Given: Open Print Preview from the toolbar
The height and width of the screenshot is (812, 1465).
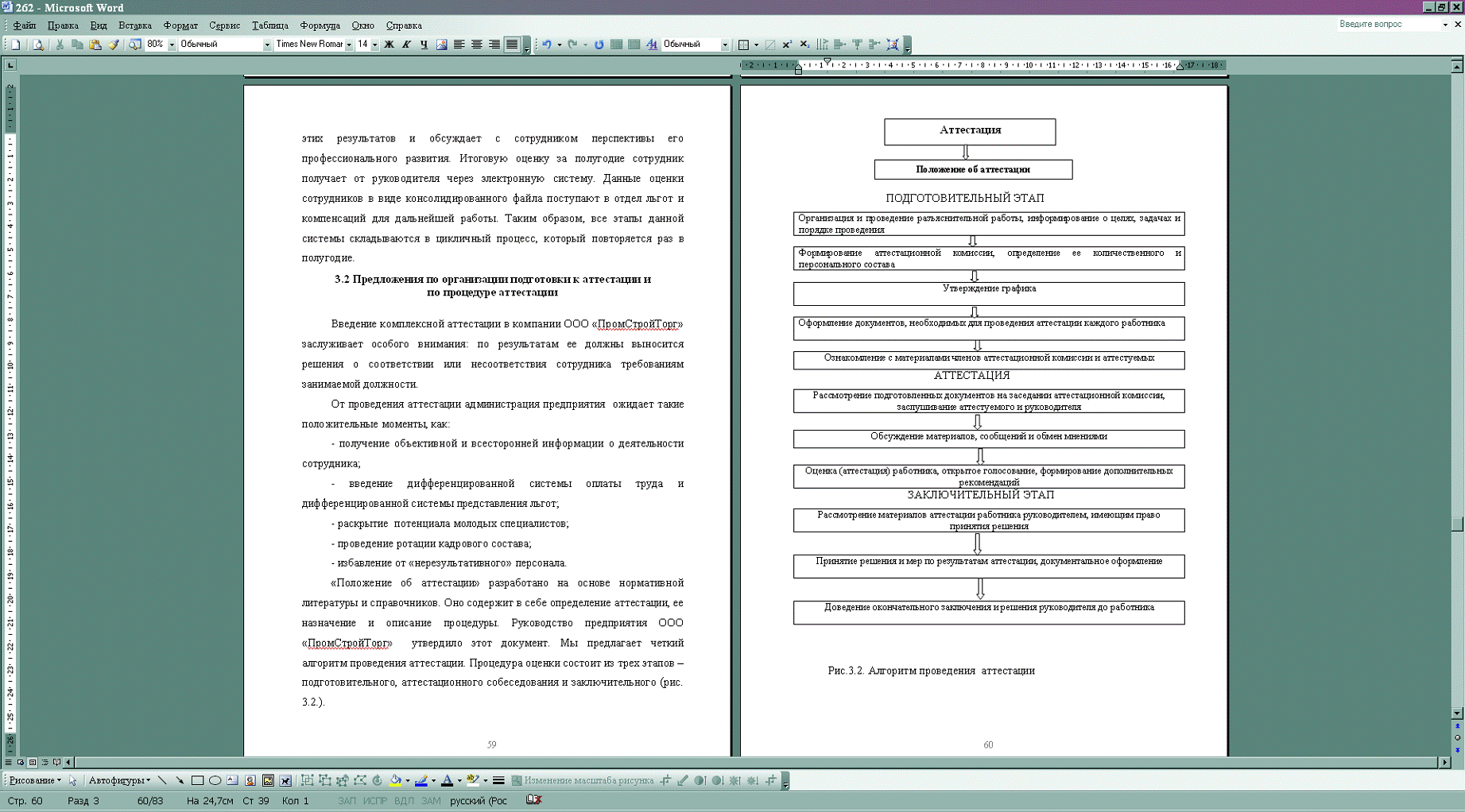Looking at the screenshot, I should (38, 44).
